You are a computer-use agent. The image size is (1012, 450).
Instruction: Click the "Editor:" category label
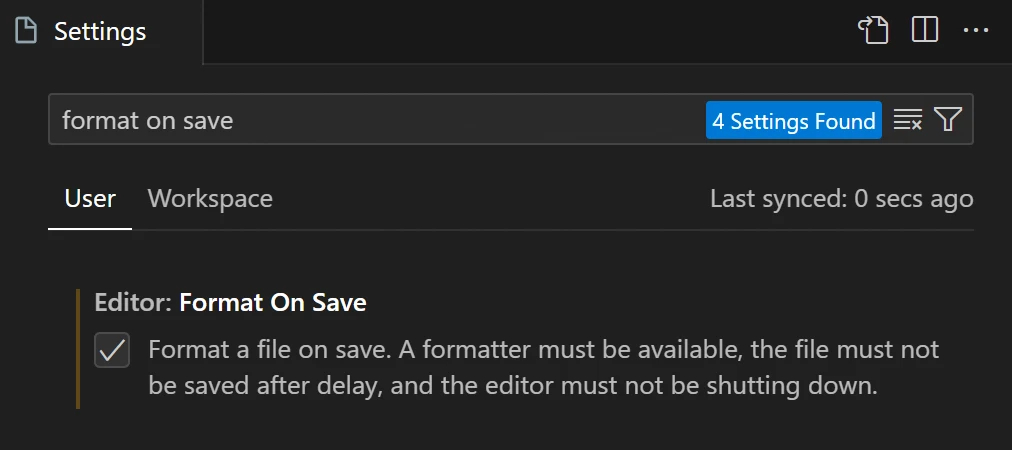[x=134, y=302]
